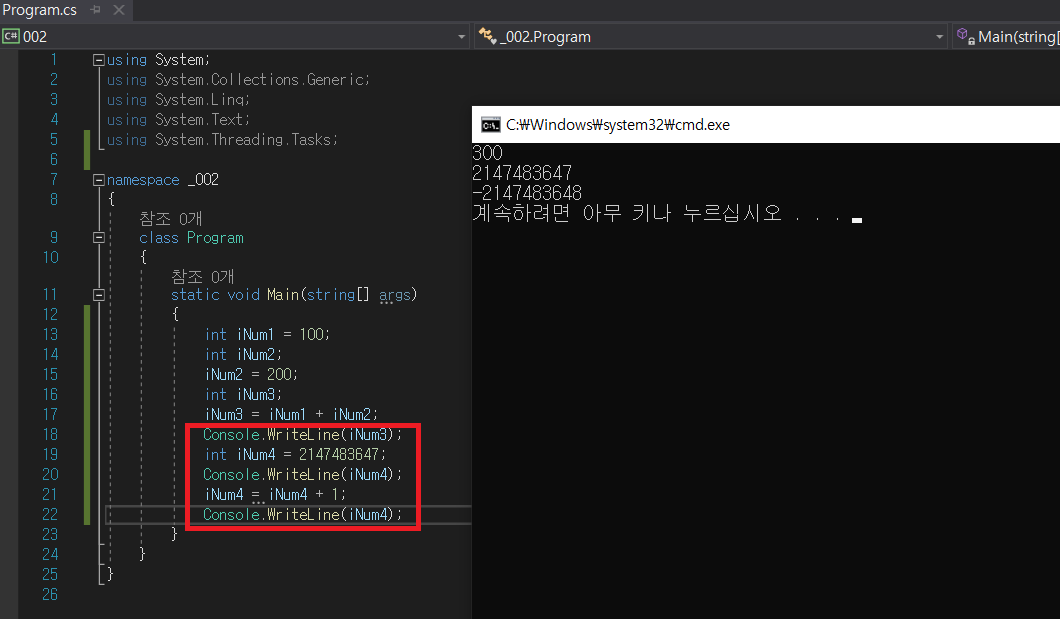Click 'Console.WriteLine(iNum4);' on line 20
This screenshot has height=619, width=1060.
point(302,474)
